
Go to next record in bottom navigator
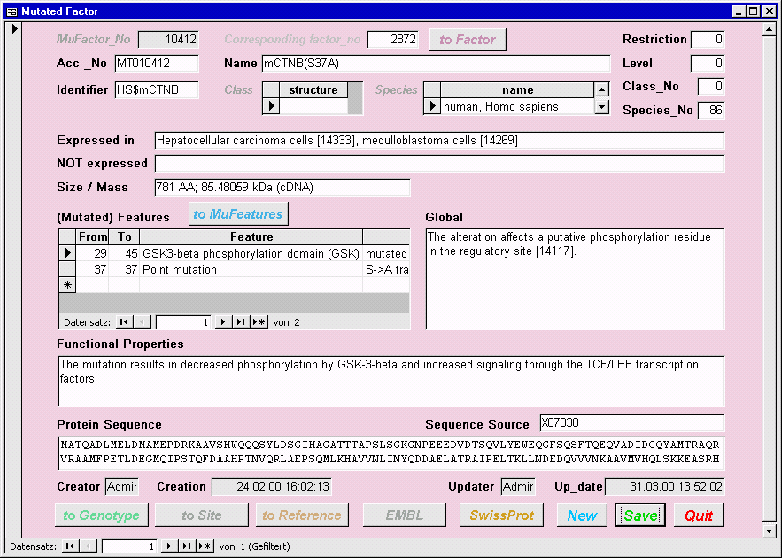170,546
